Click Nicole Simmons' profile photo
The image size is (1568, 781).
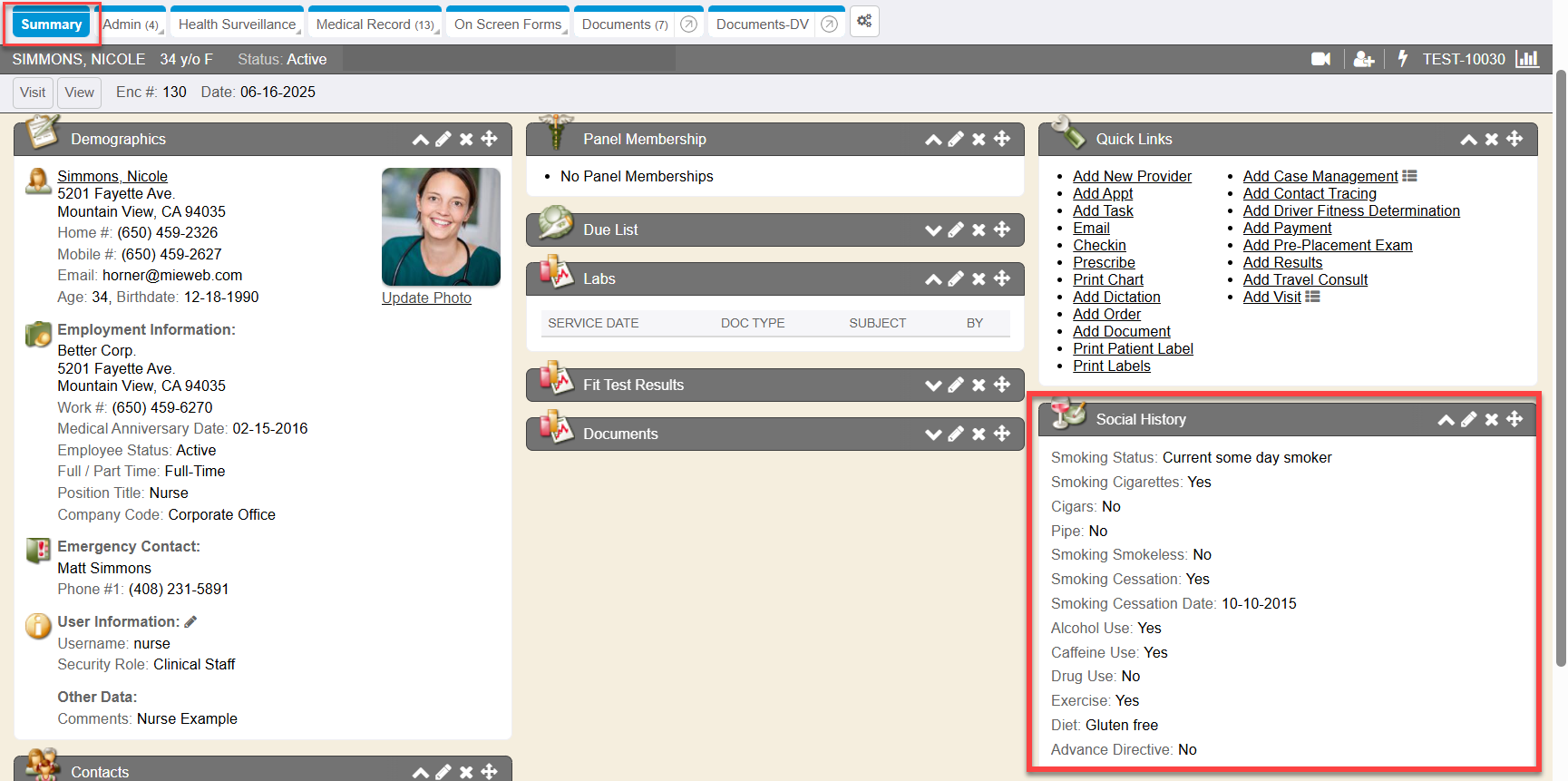coord(441,227)
